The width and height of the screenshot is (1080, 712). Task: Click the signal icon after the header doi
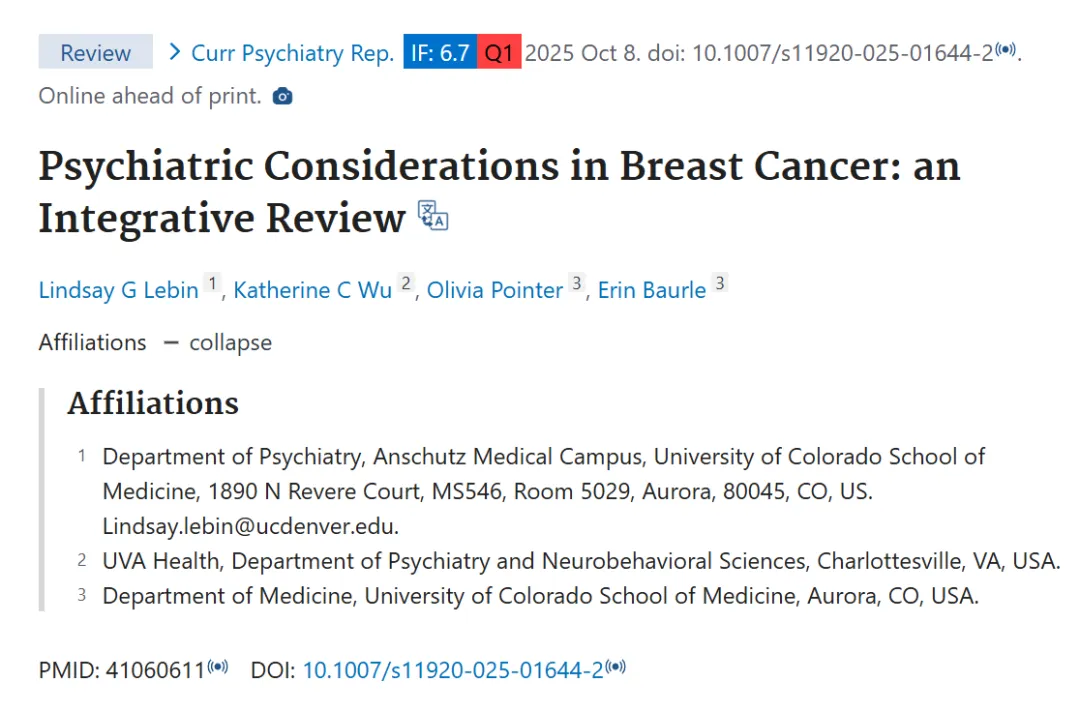pyautogui.click(x=1006, y=51)
